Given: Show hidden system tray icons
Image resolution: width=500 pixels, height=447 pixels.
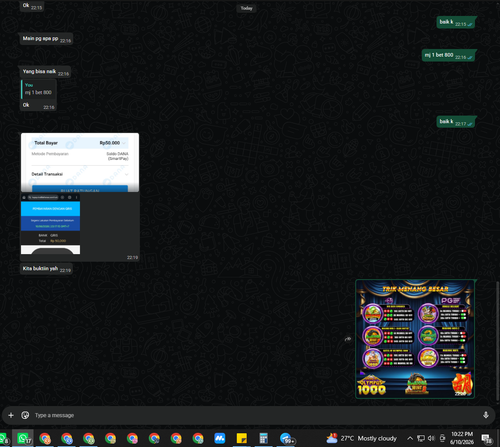Looking at the screenshot, I should coord(410,438).
